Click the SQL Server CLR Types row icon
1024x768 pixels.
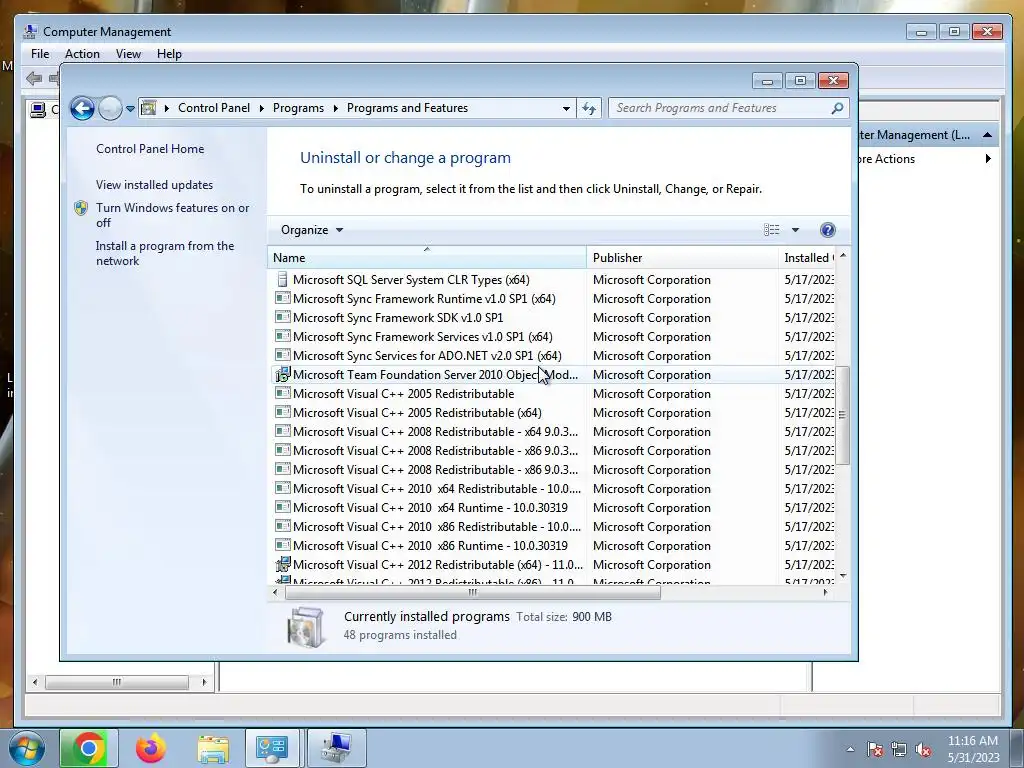pos(282,280)
